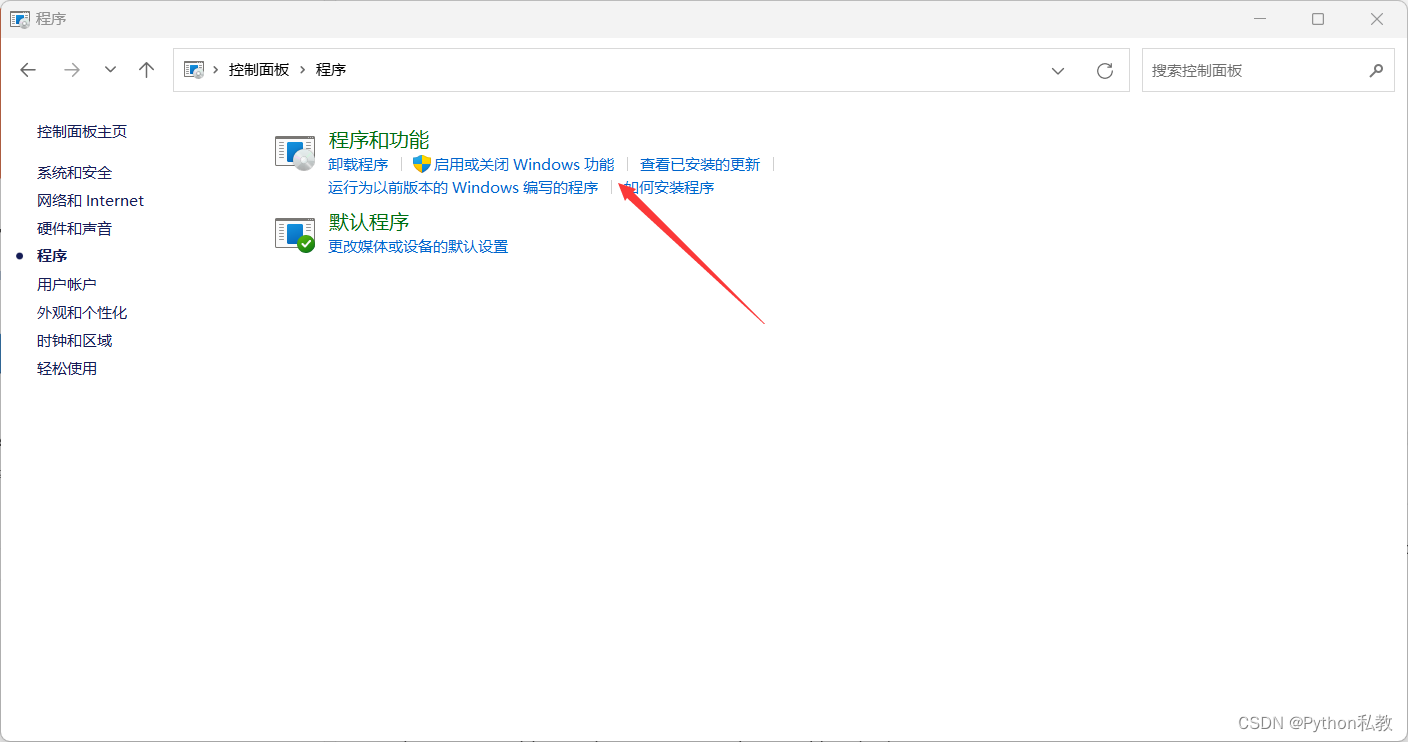This screenshot has width=1408, height=742.
Task: Open 用户帐户 category
Action: pos(67,285)
